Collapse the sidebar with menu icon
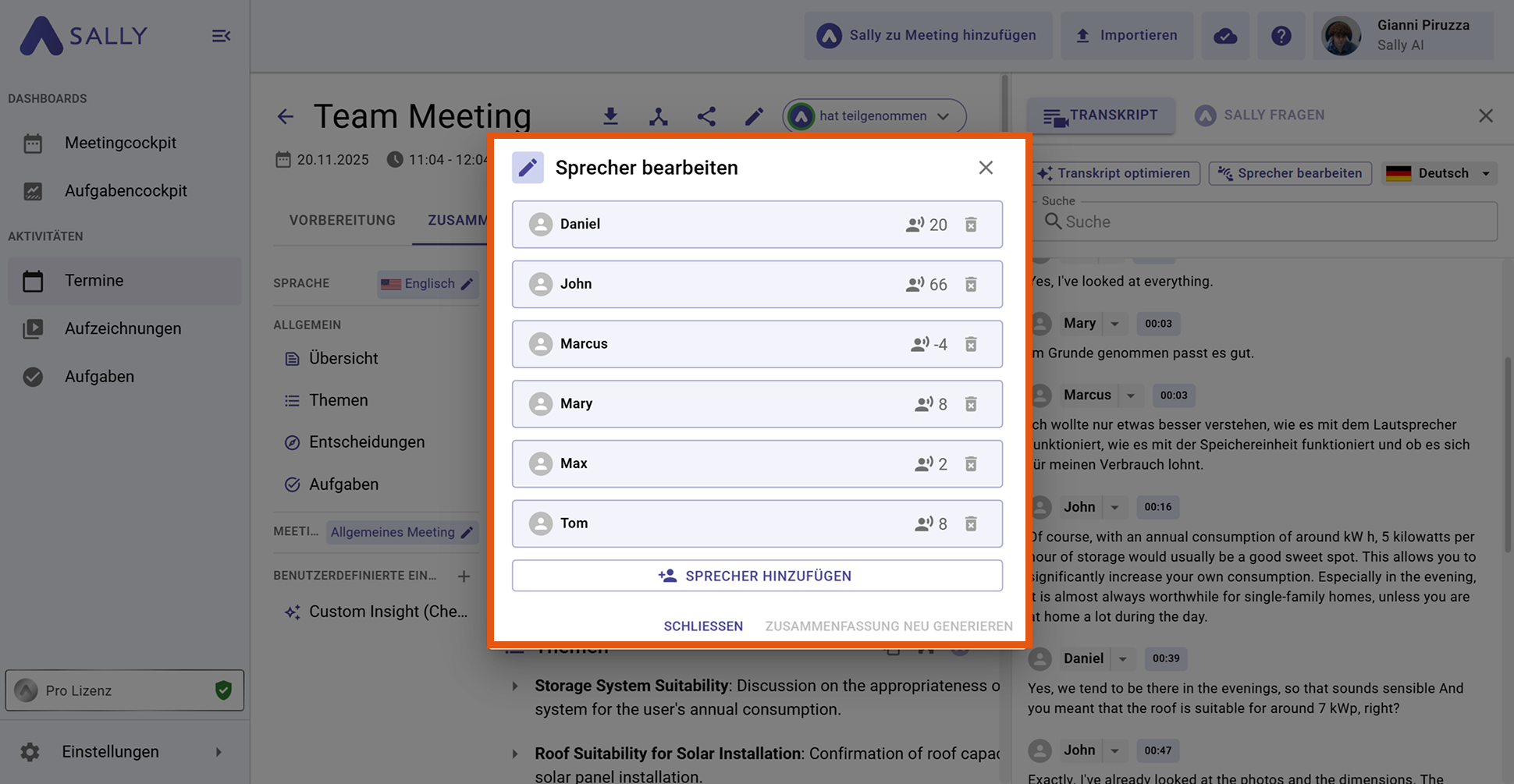Image resolution: width=1514 pixels, height=784 pixels. tap(221, 36)
